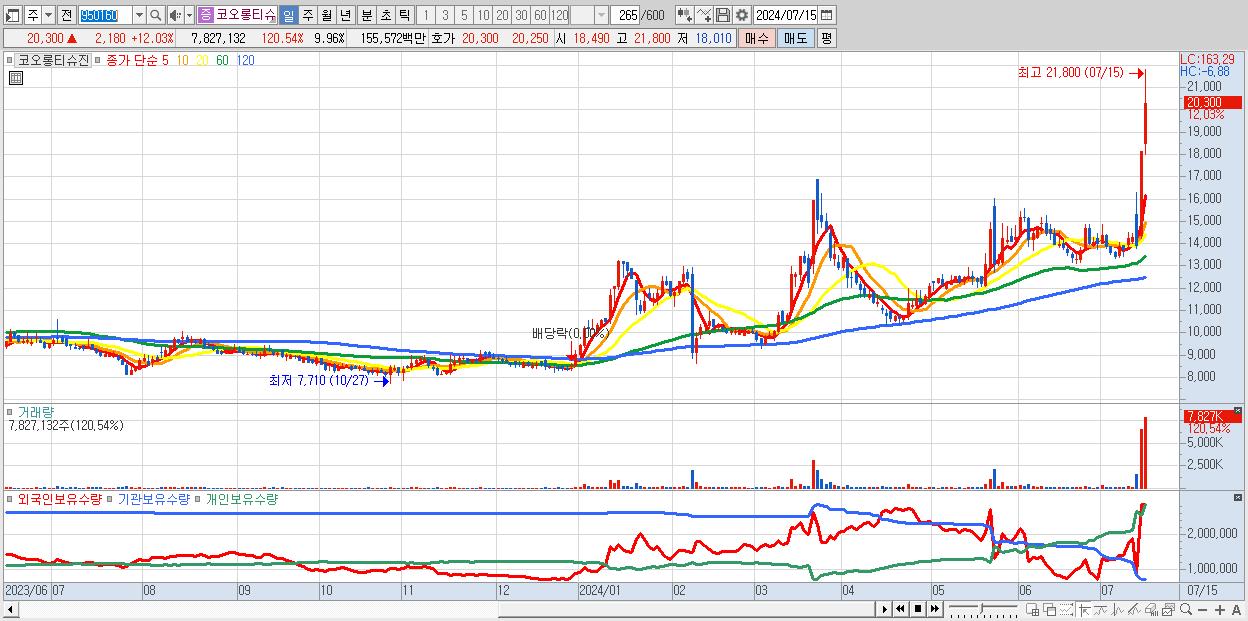Open the custom interval dropdown arrow
Image resolution: width=1248 pixels, height=621 pixels.
point(602,15)
